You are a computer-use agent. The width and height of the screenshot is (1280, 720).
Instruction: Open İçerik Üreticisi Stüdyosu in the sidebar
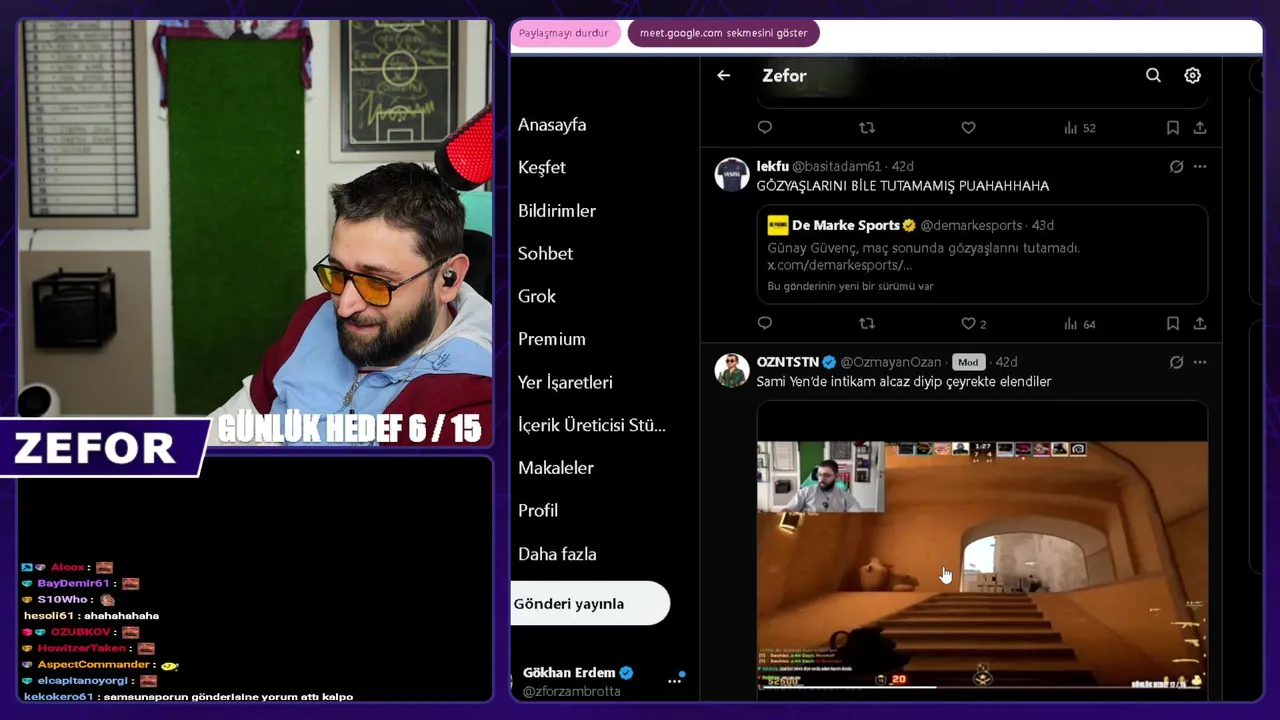(x=592, y=425)
